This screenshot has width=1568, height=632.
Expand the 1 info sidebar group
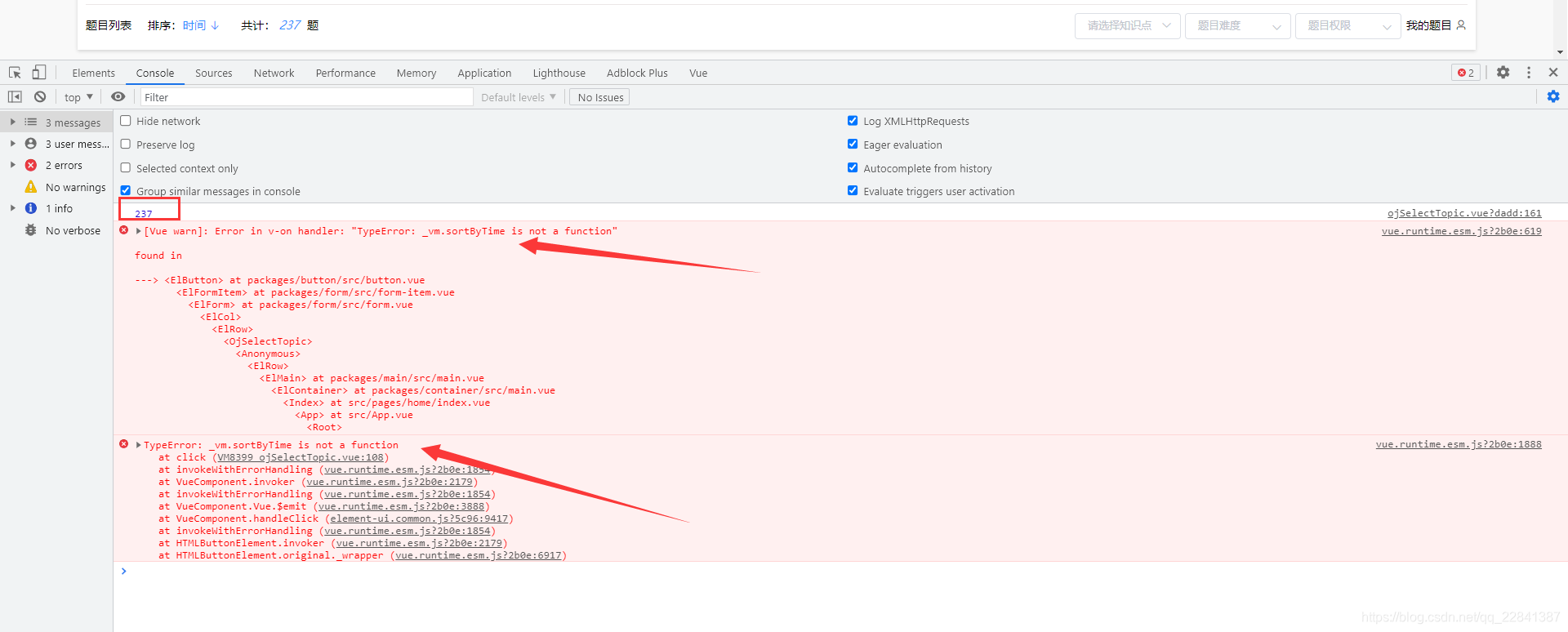[x=12, y=208]
